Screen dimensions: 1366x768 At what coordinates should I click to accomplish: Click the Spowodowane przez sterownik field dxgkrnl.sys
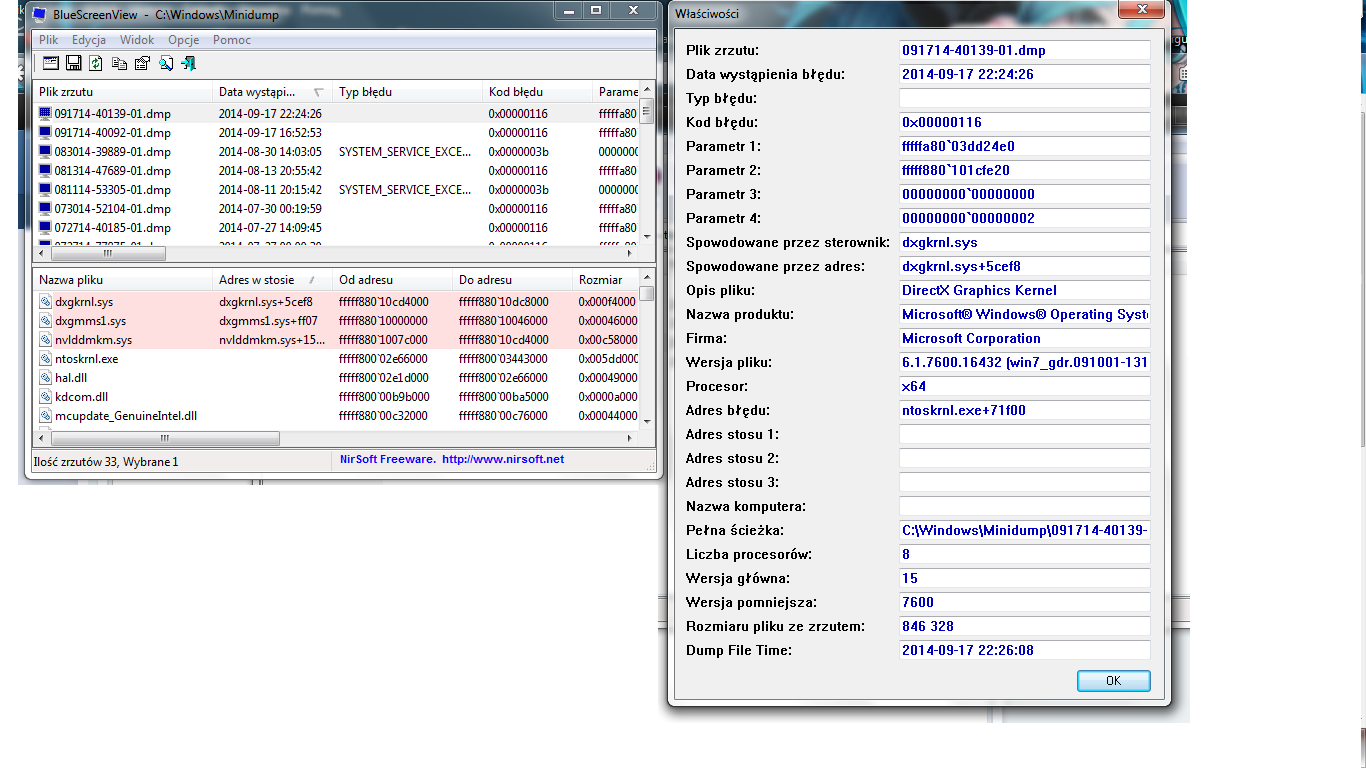point(1025,242)
